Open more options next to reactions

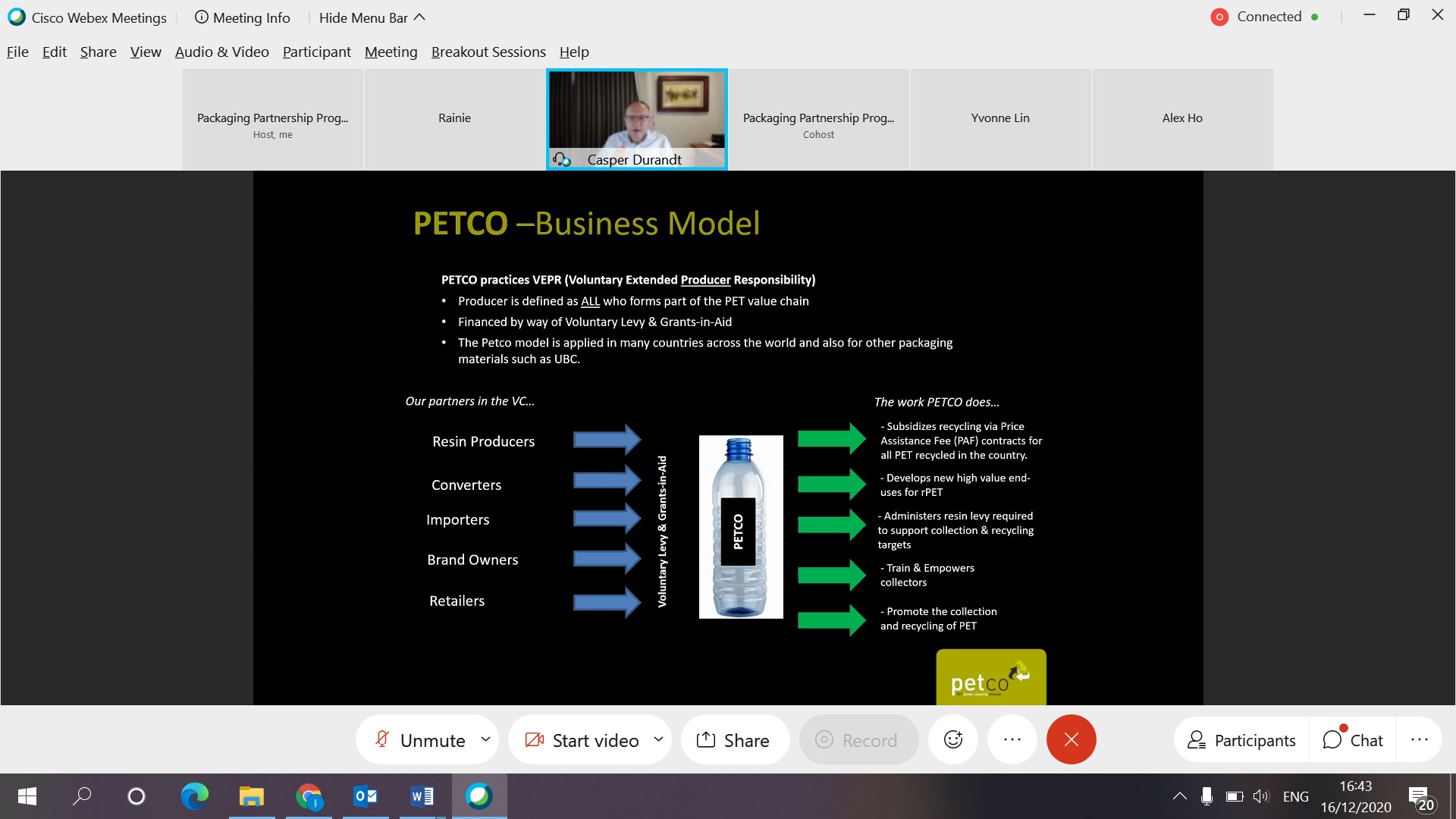pyautogui.click(x=1012, y=739)
